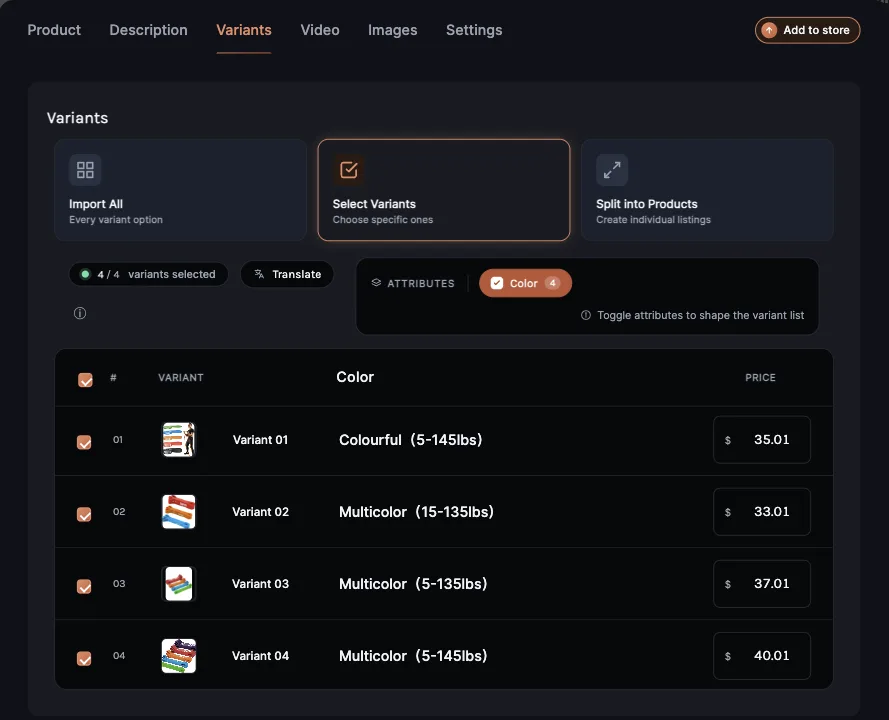This screenshot has width=889, height=720.
Task: Click the Variant 02 name label
Action: pos(260,512)
